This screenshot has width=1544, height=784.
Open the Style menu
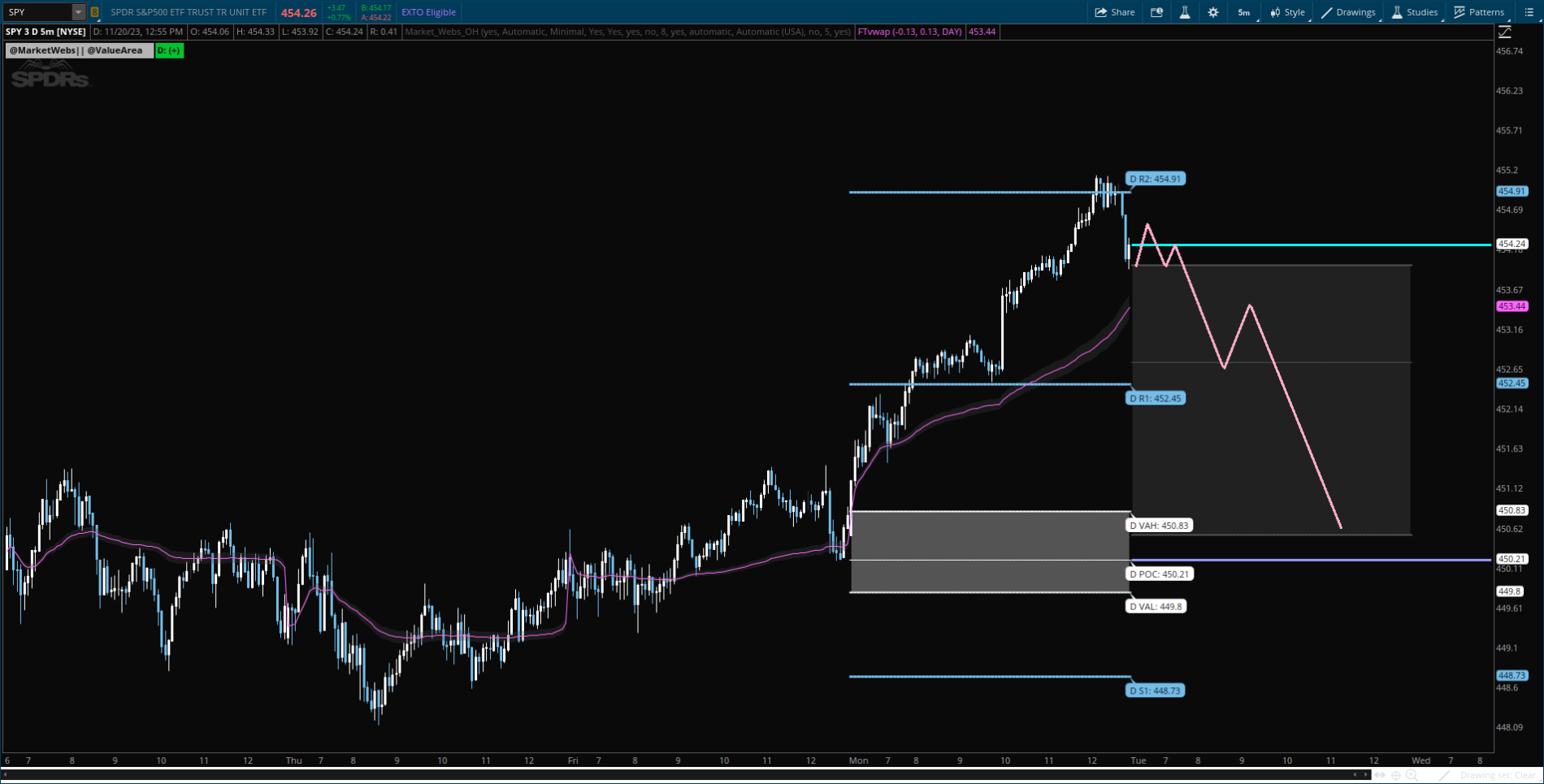pyautogui.click(x=1287, y=12)
